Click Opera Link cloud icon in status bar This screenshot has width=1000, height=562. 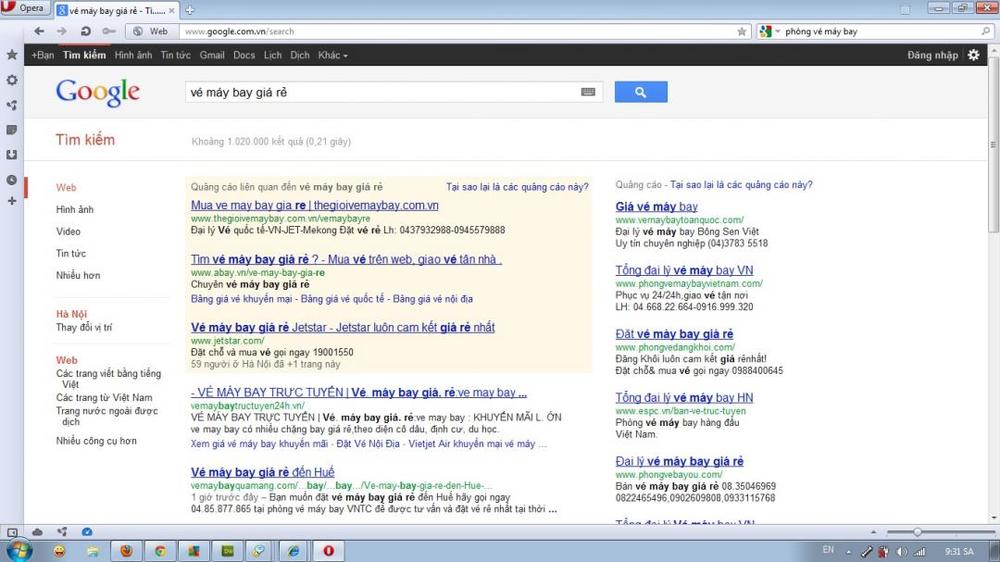point(37,532)
